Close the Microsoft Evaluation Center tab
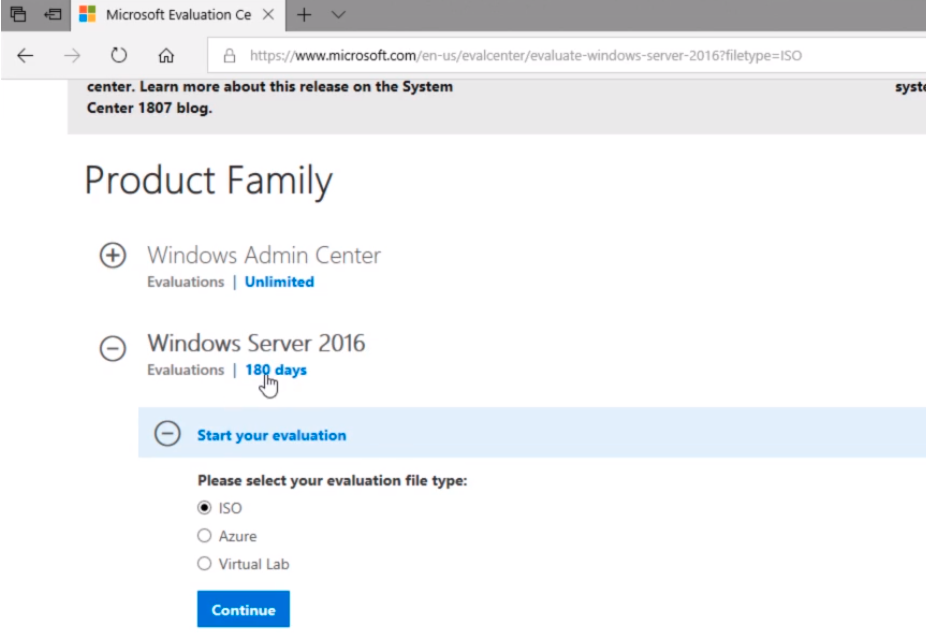926x640 pixels. [268, 14]
